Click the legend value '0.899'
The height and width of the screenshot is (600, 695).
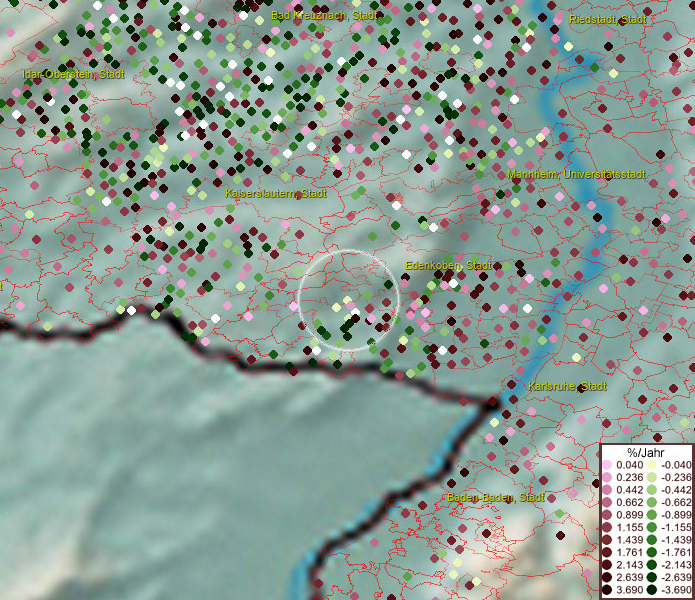pyautogui.click(x=629, y=515)
